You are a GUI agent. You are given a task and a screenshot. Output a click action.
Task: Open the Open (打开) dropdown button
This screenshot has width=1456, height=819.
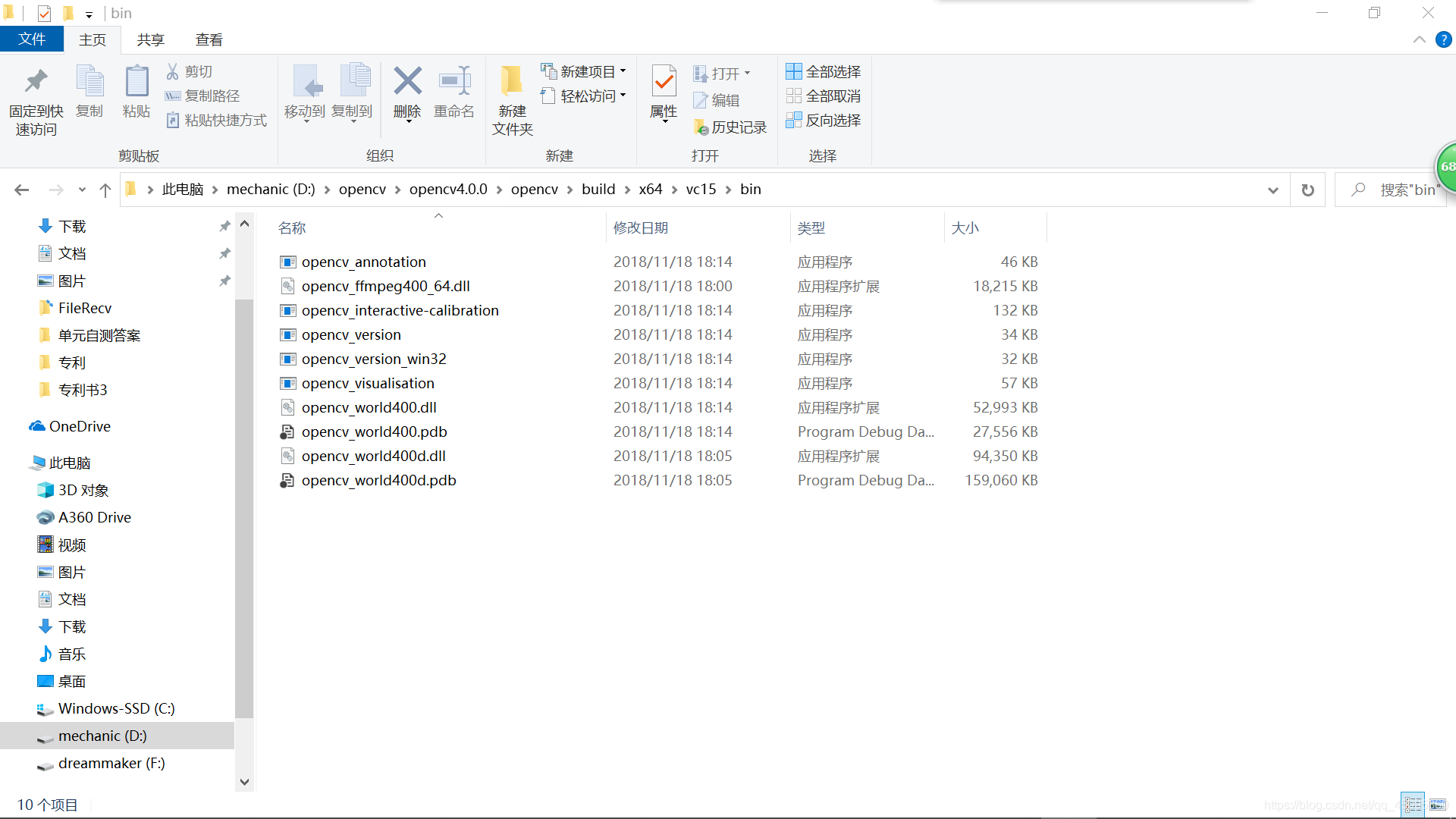tap(722, 74)
